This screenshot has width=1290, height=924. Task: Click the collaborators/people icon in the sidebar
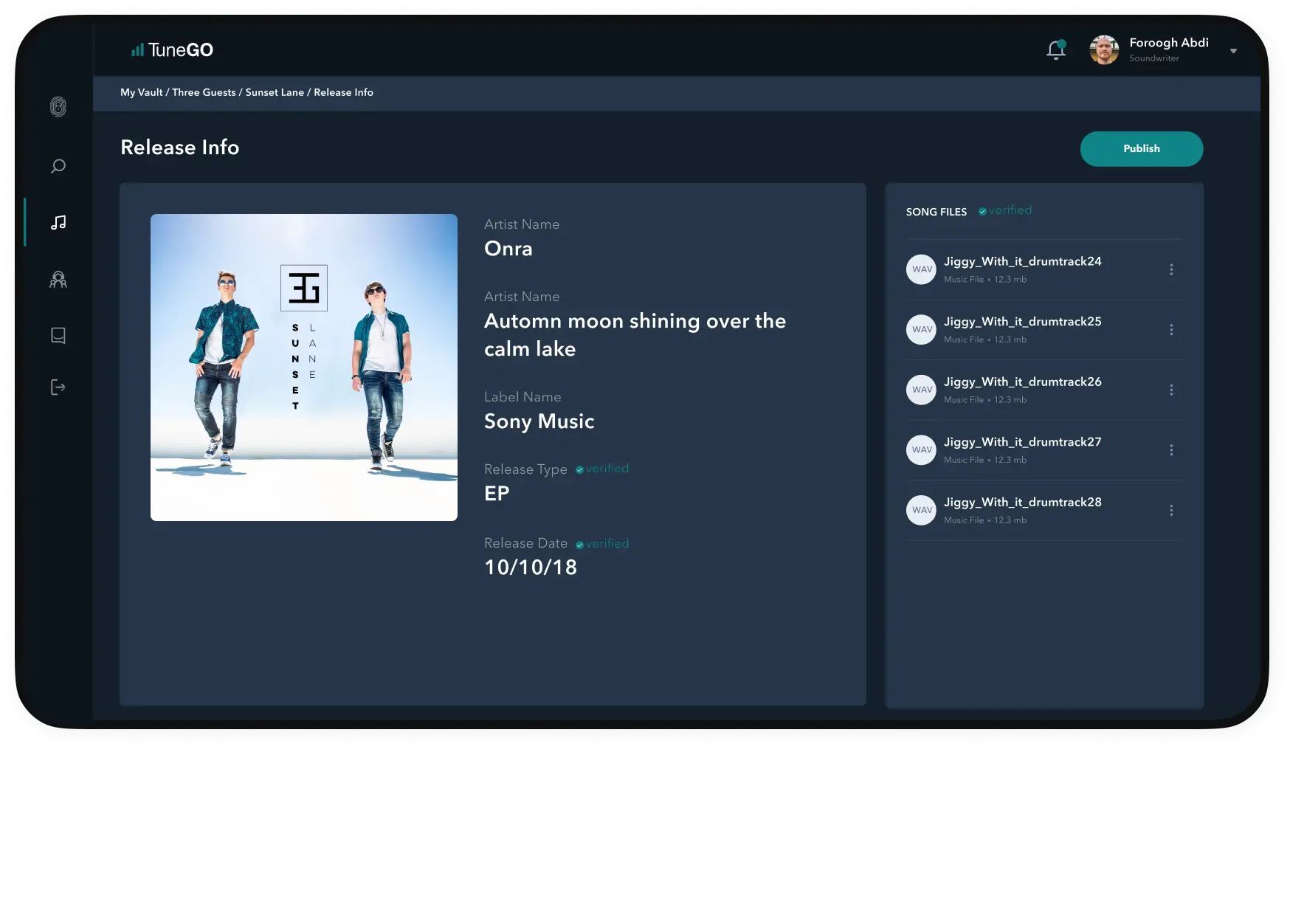(x=58, y=280)
